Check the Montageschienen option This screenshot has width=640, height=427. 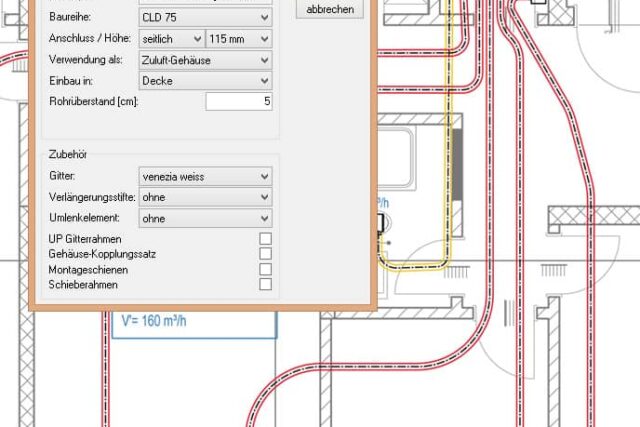pos(265,269)
